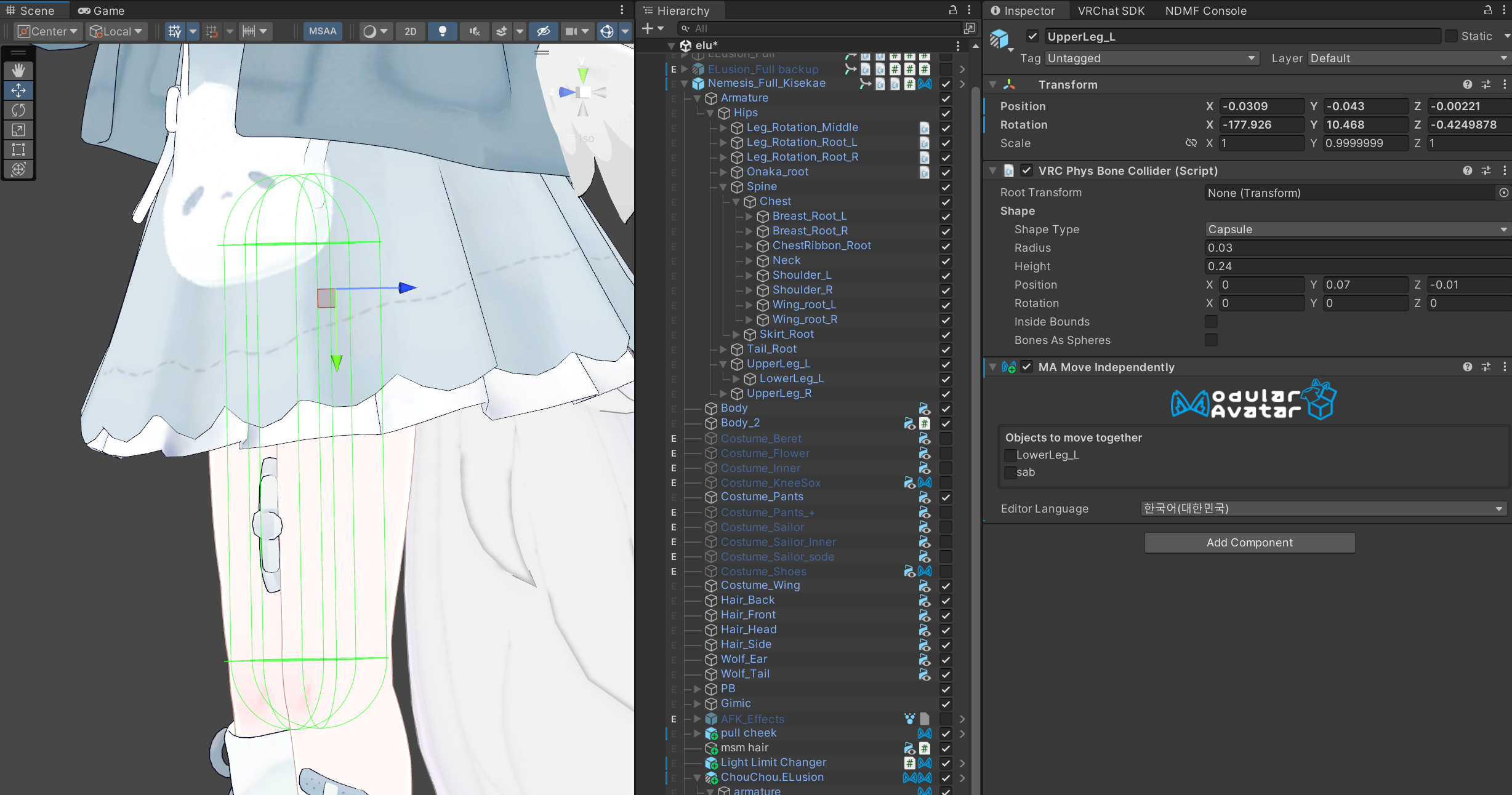1512x795 pixels.
Task: Switch to the VRChat SDK tab
Action: click(x=1111, y=10)
